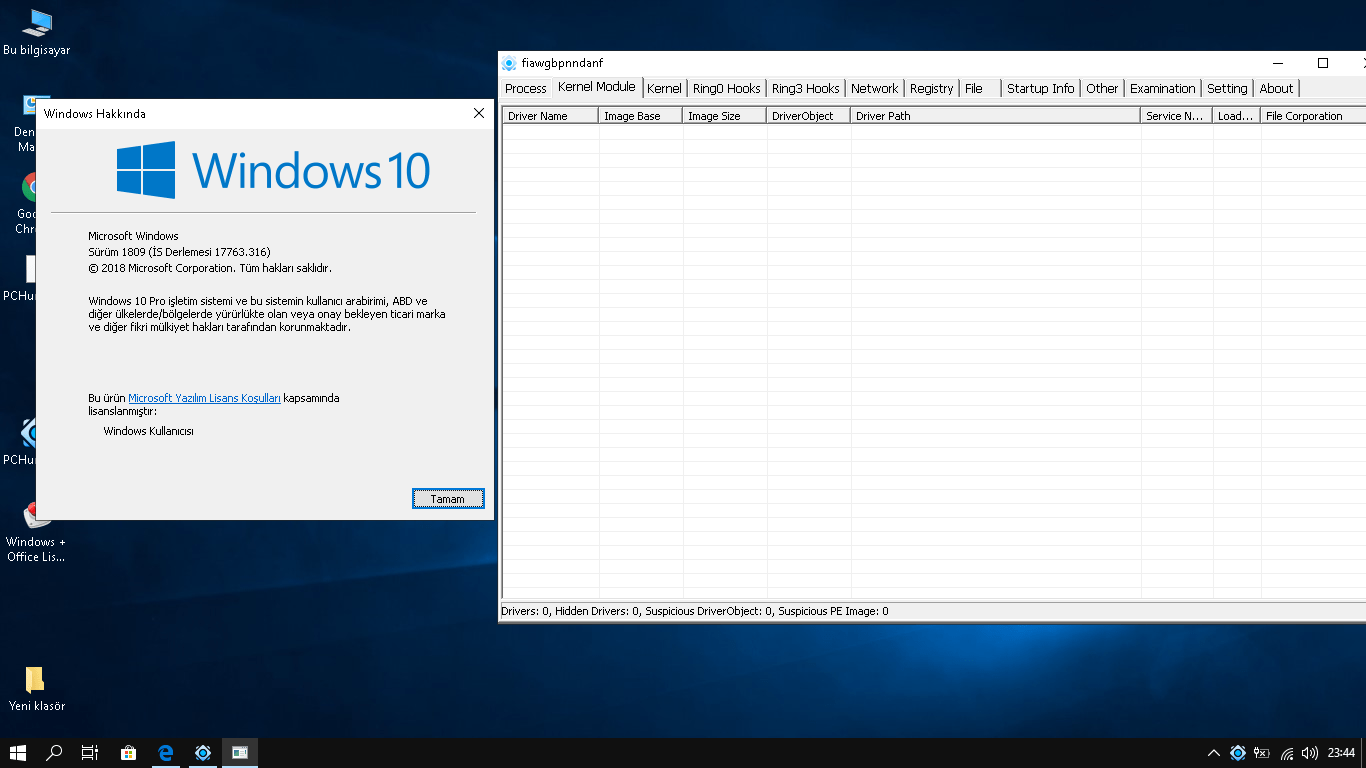Activate the Windows Hakkında taskbar button
This screenshot has width=1366, height=768.
click(x=240, y=753)
